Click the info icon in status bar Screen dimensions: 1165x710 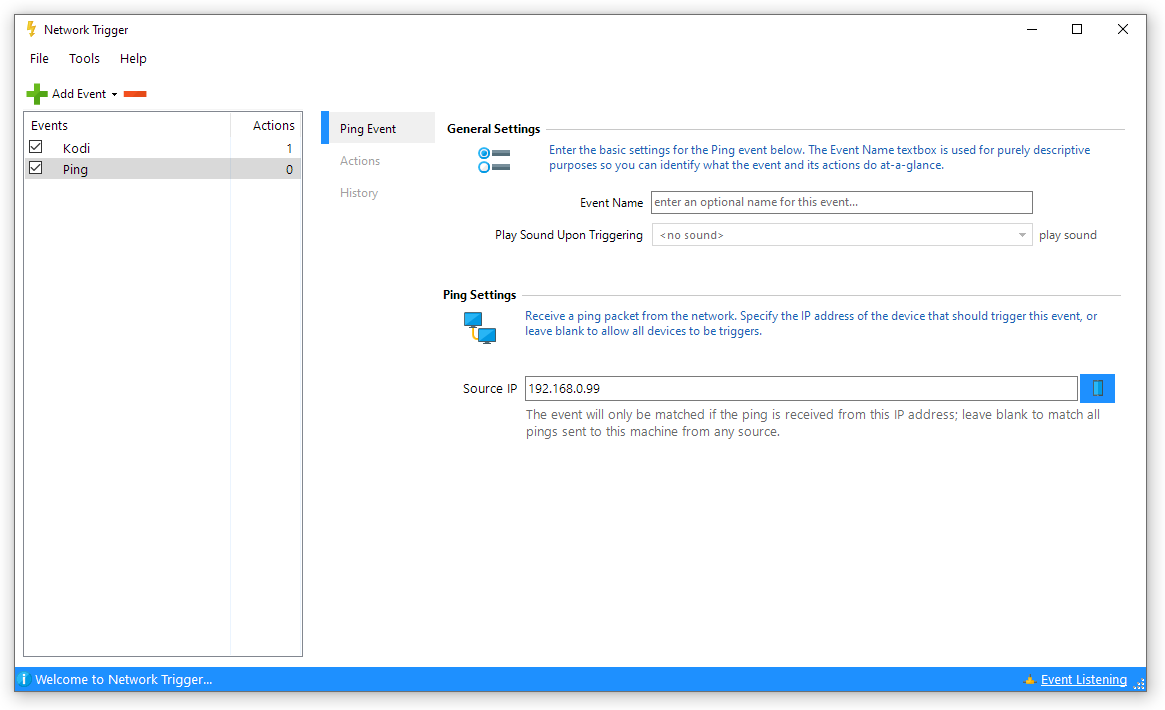[23, 680]
